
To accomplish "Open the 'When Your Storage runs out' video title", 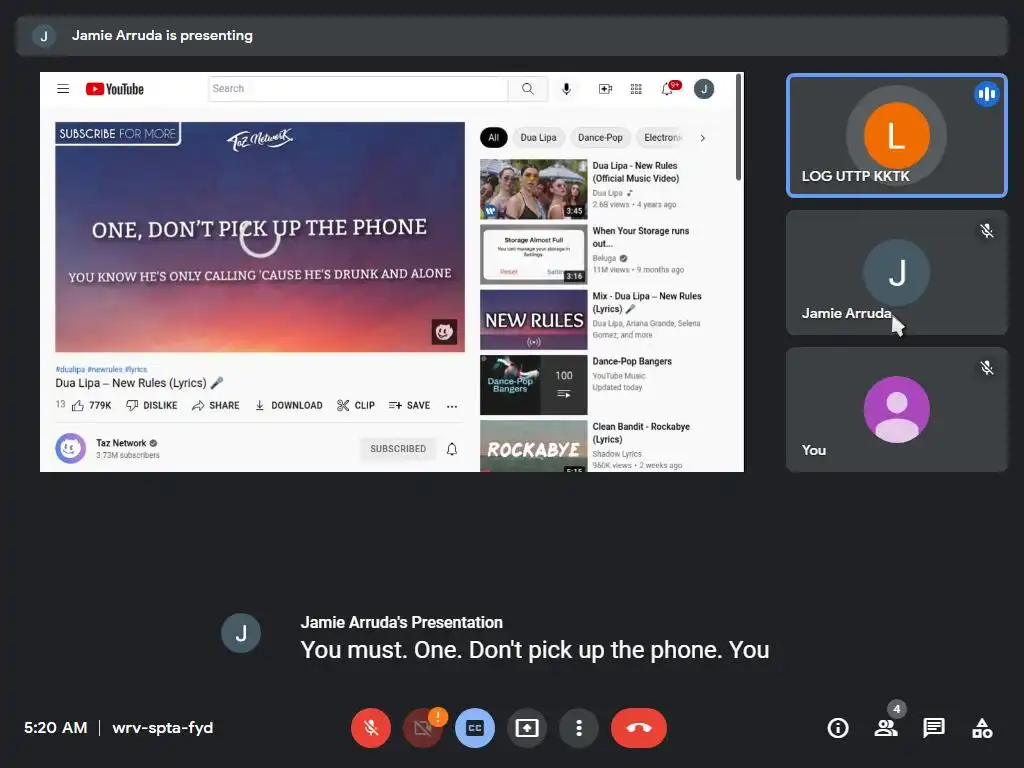I will 641,237.
